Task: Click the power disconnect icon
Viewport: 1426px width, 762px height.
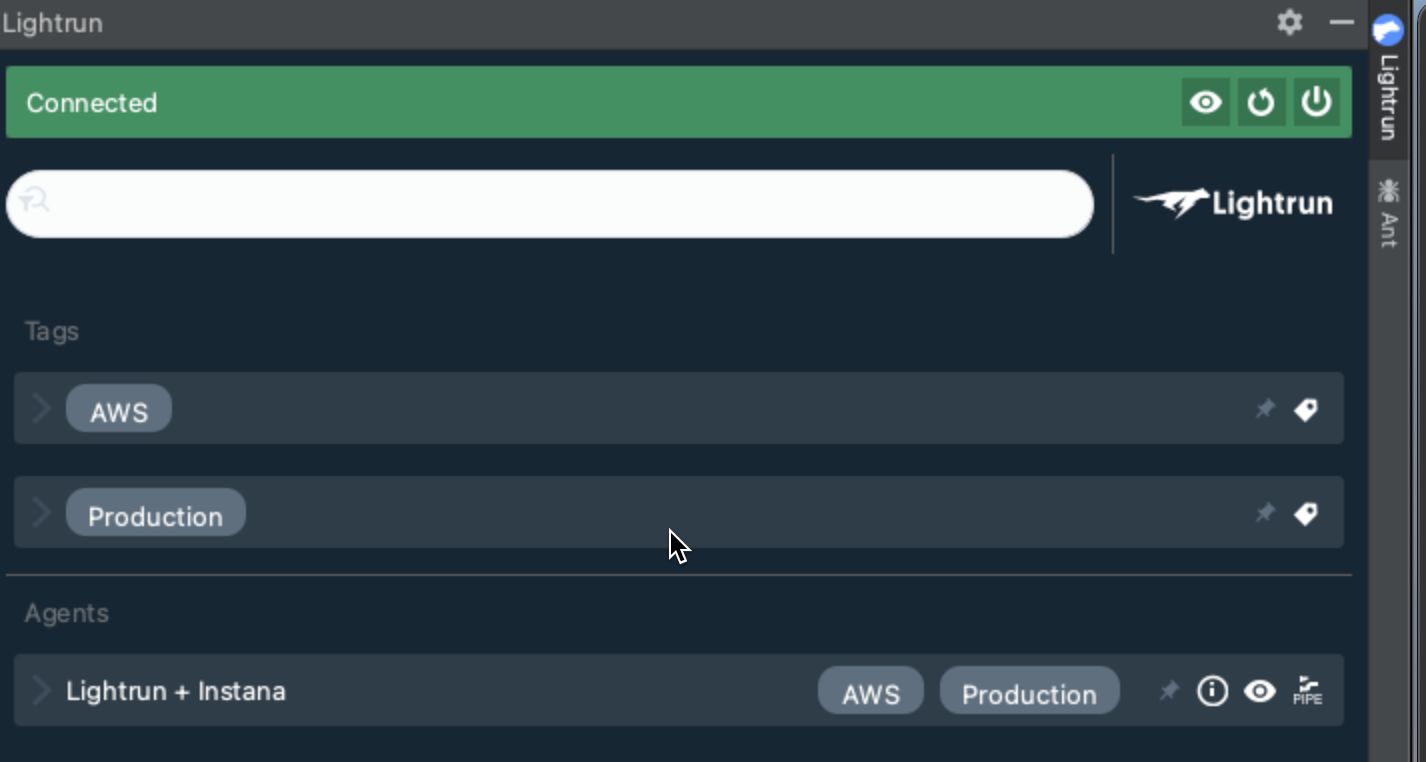Action: (x=1316, y=102)
